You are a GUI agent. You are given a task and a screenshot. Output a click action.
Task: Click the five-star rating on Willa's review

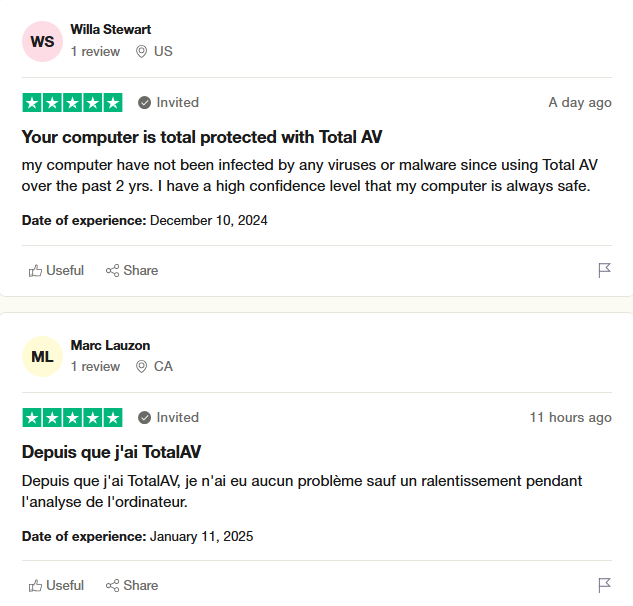tap(72, 103)
